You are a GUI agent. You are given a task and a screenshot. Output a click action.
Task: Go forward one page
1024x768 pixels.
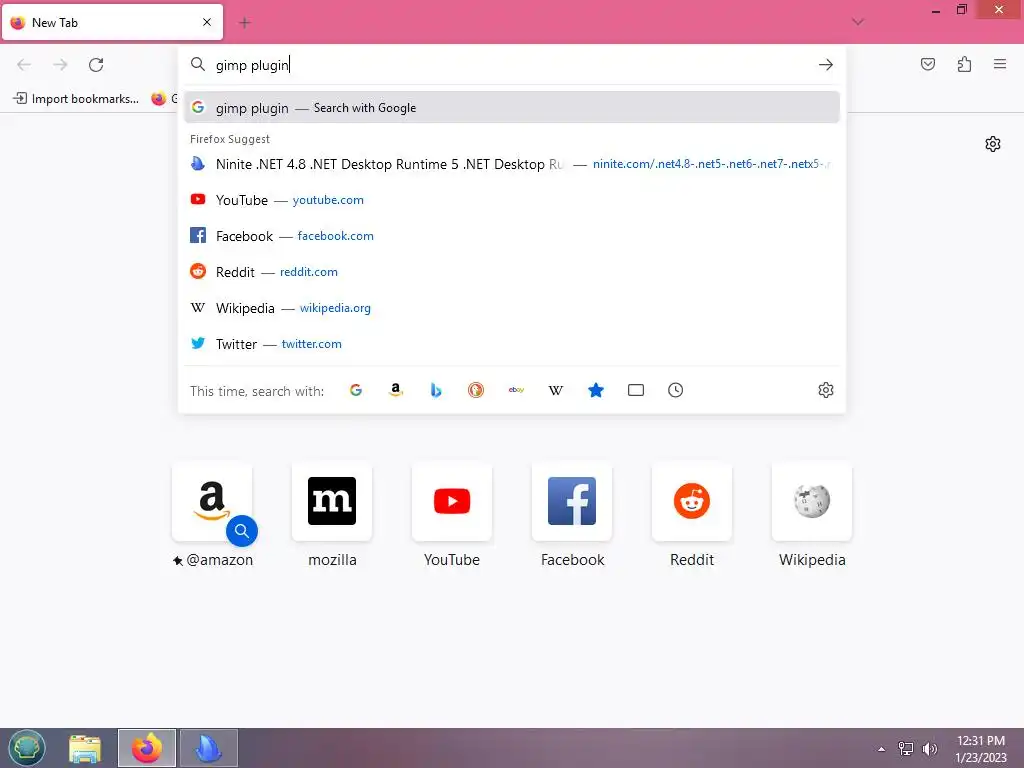[x=60, y=65]
